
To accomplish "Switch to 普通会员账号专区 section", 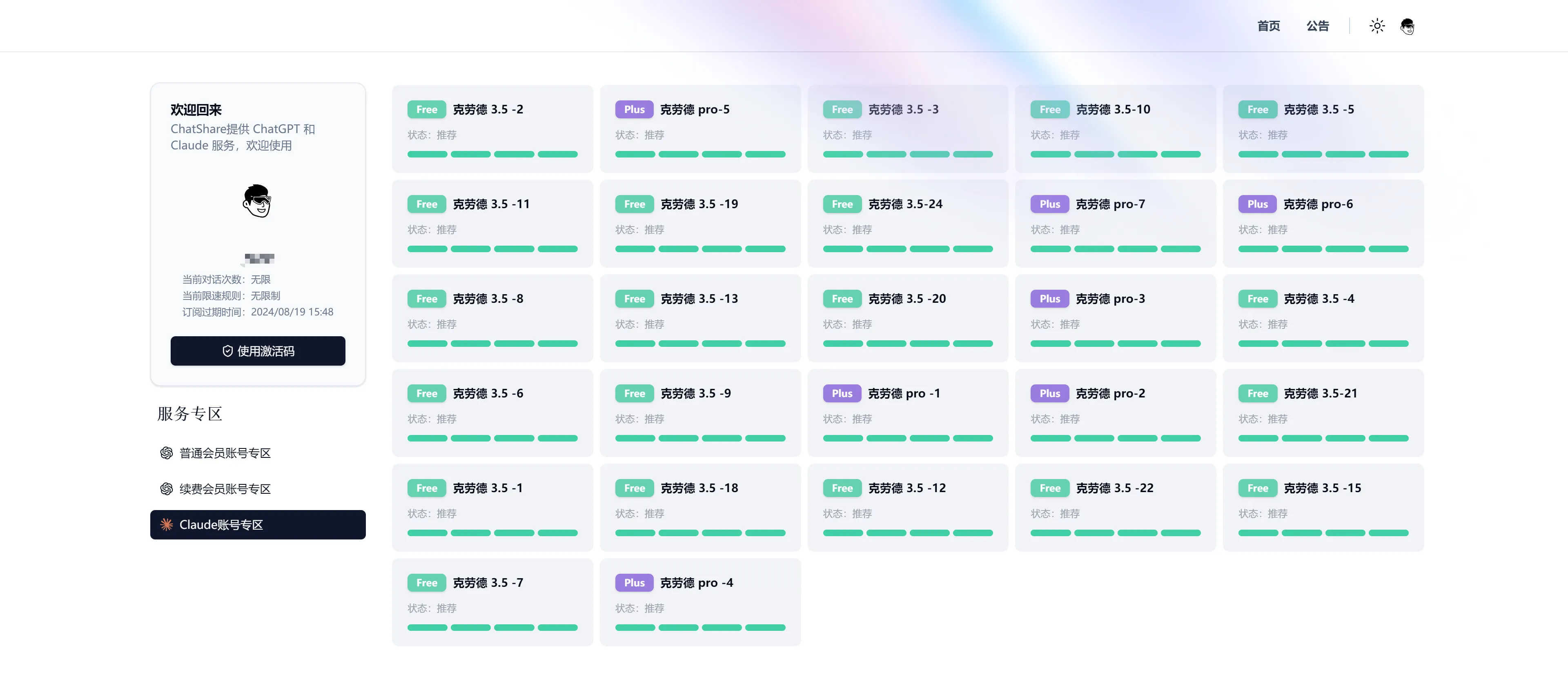I will (x=225, y=453).
